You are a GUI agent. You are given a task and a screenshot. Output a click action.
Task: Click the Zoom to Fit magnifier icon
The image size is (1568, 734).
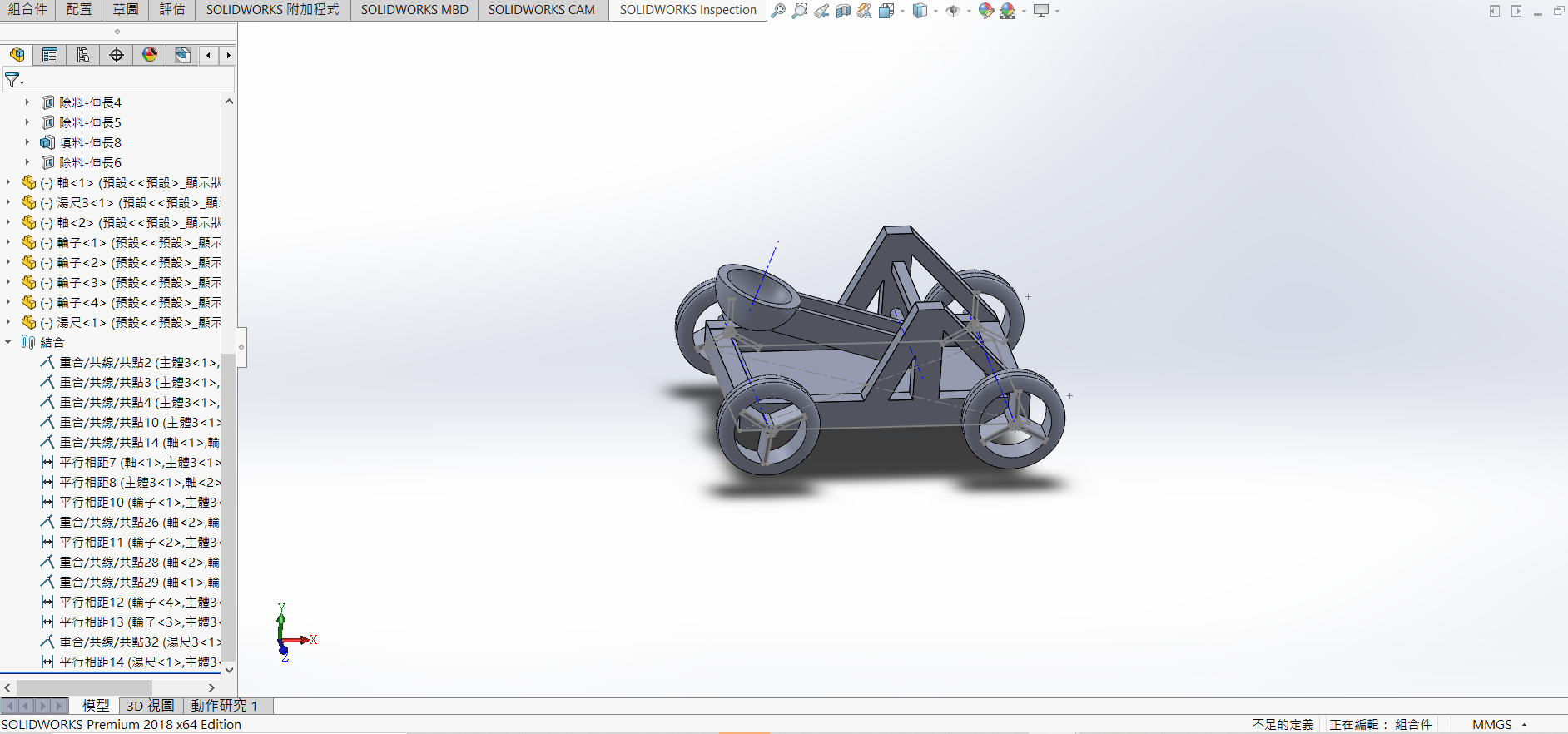click(778, 11)
